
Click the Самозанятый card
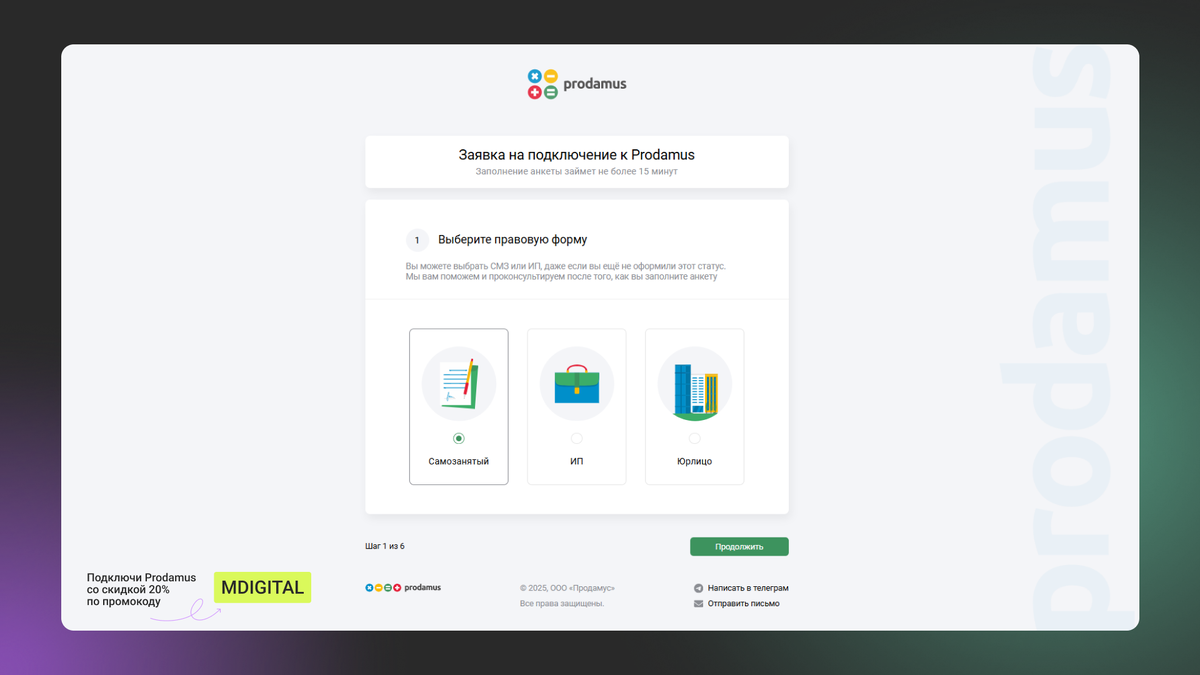(458, 406)
